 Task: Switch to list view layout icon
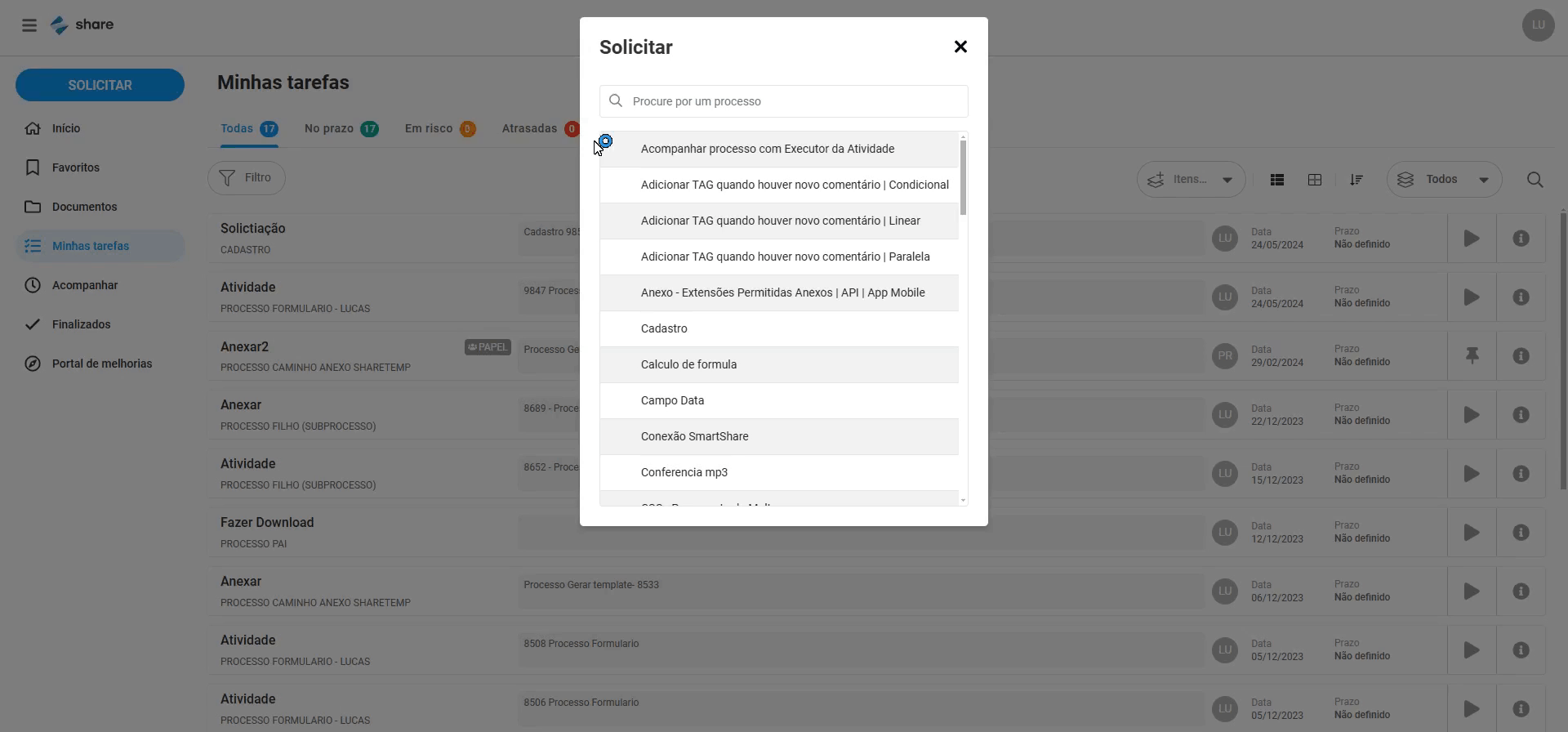pyautogui.click(x=1277, y=180)
